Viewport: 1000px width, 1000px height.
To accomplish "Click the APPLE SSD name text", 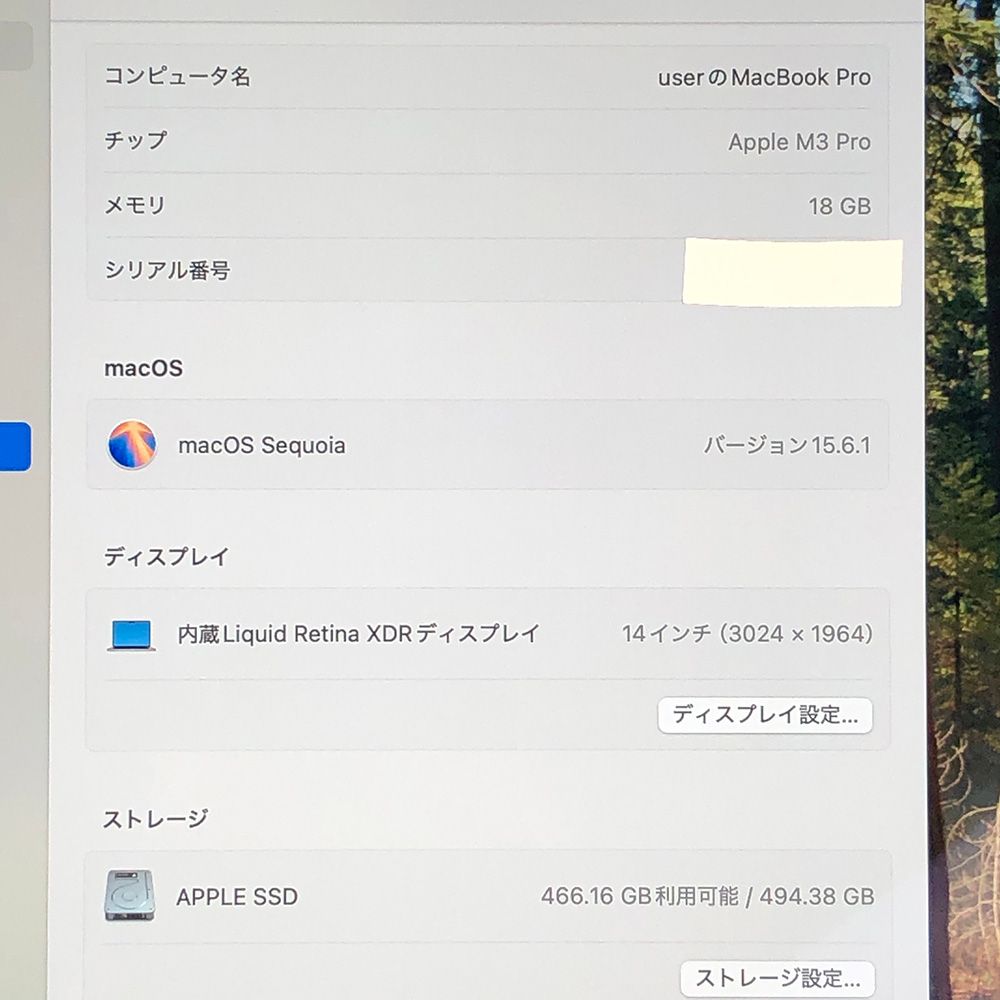I will 237,897.
